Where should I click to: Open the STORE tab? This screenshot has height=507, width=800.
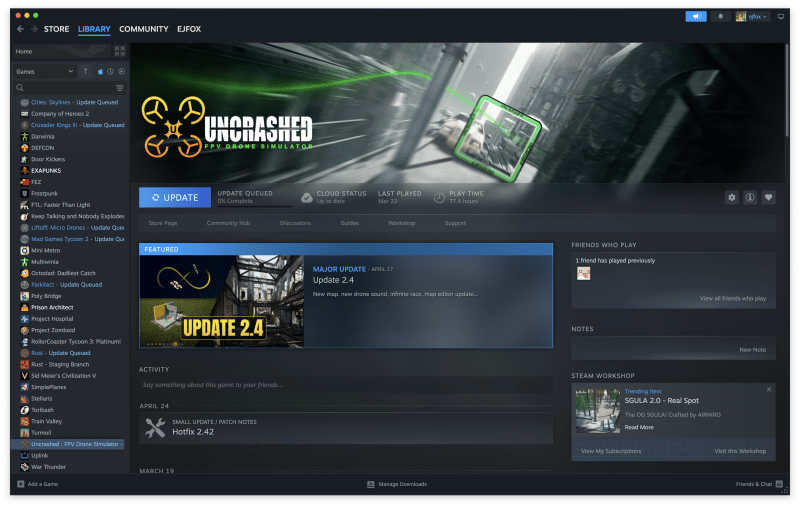[x=57, y=29]
